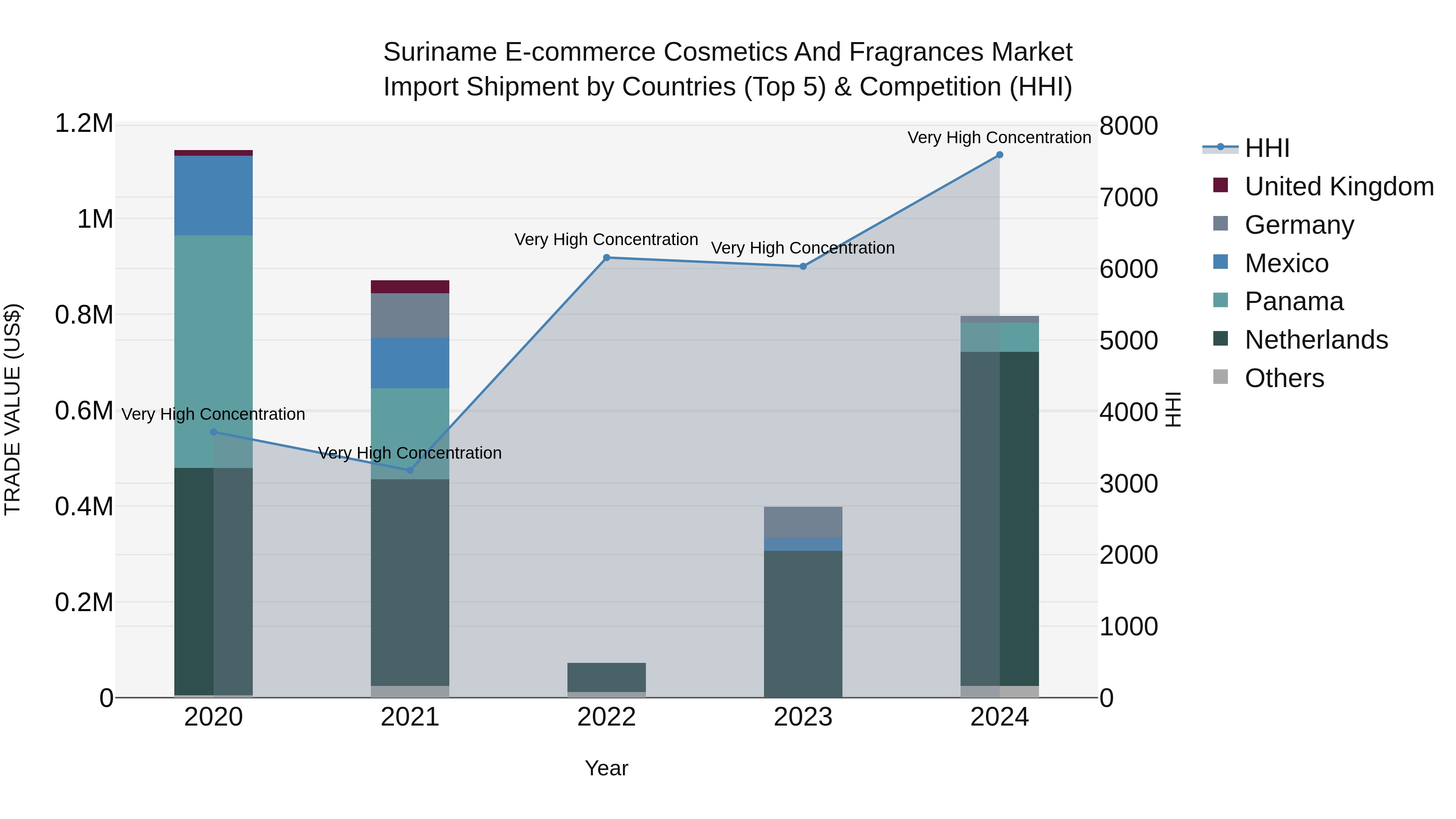Image resolution: width=1456 pixels, height=819 pixels.
Task: Click the 2020 Panama bar segment
Action: coord(214,351)
